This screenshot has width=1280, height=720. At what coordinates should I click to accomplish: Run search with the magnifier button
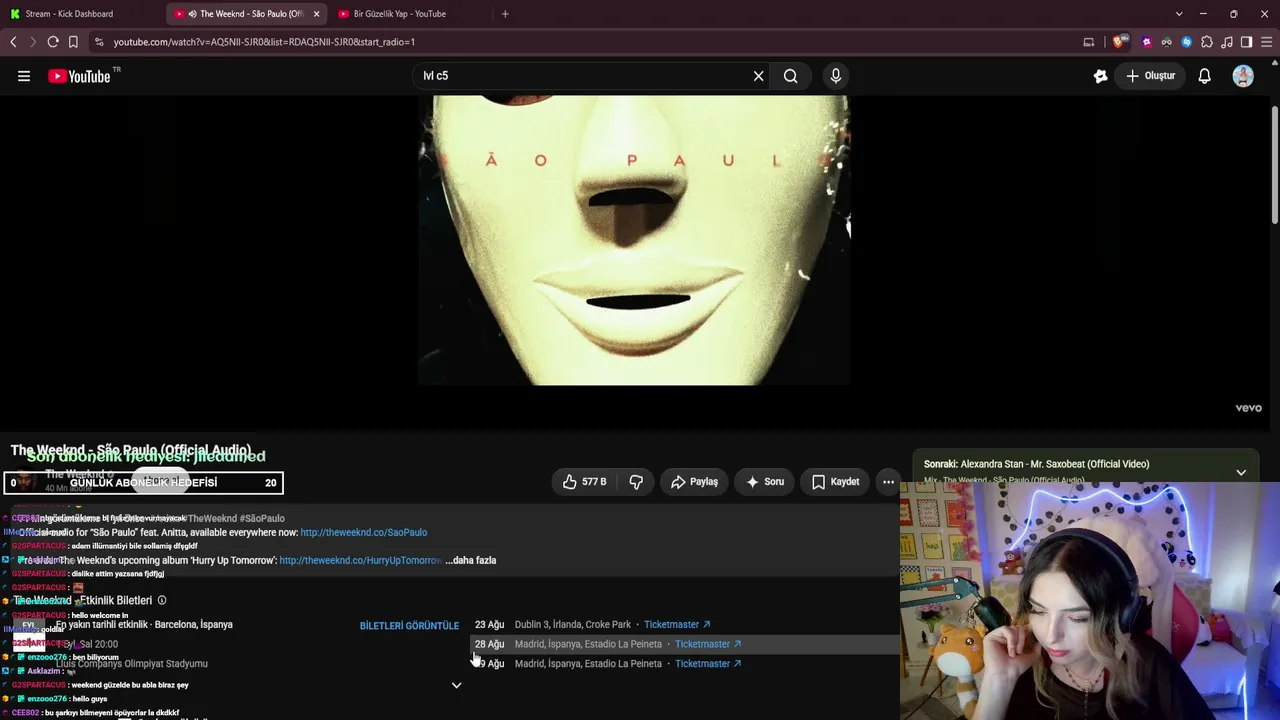(791, 76)
